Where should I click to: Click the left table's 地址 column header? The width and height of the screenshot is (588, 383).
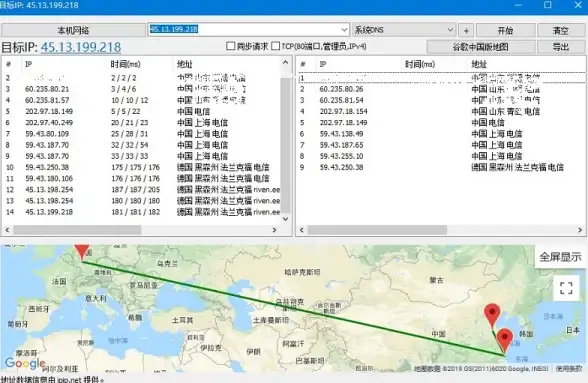coord(184,64)
